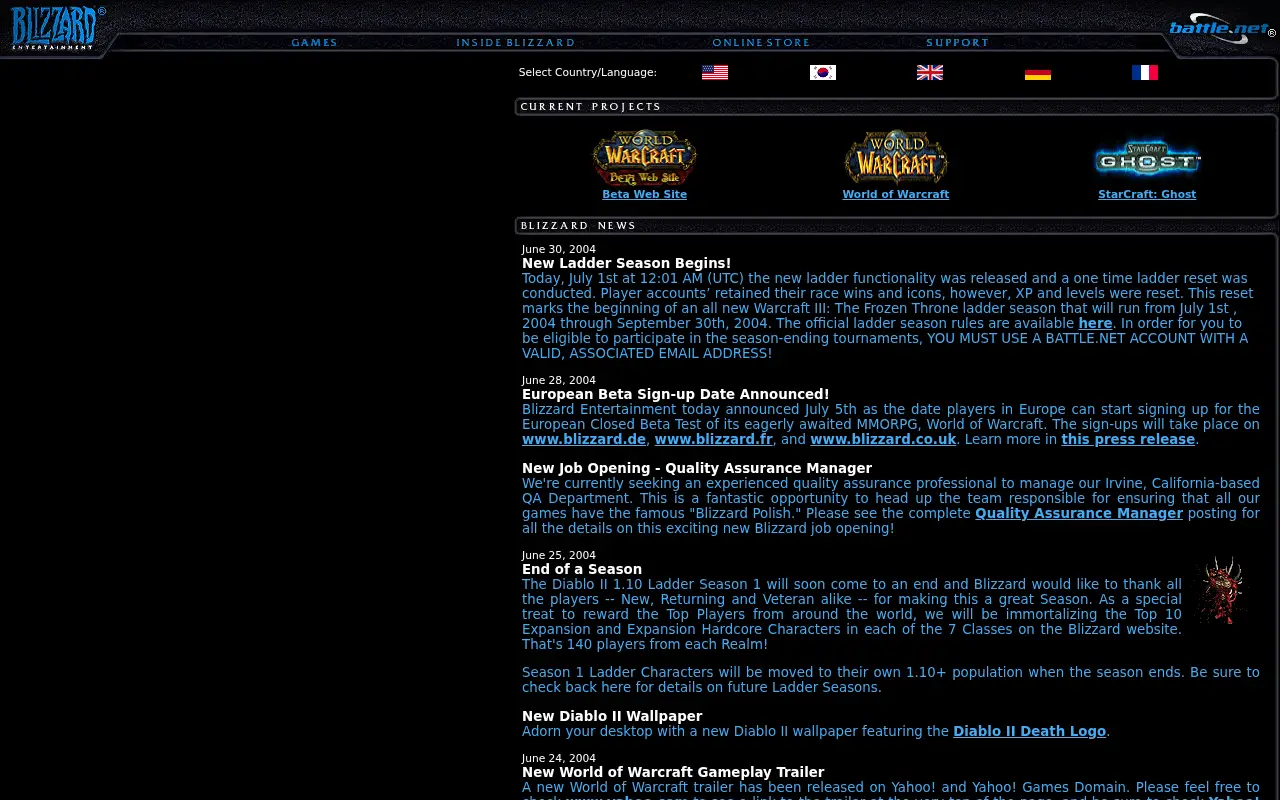Screen dimensions: 1280x800
Task: Select the United Kingdom flag
Action: point(930,72)
